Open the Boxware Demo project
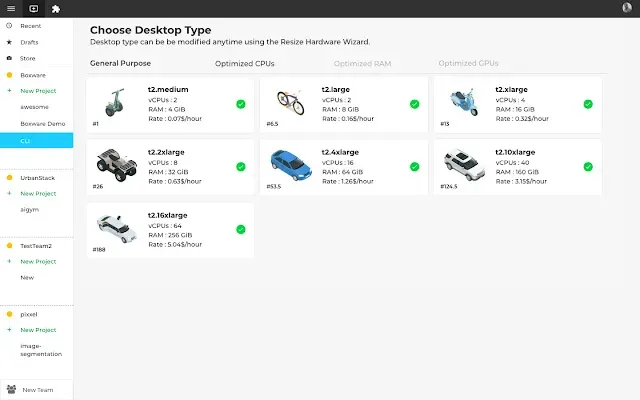The height and width of the screenshot is (400, 640). click(43, 124)
